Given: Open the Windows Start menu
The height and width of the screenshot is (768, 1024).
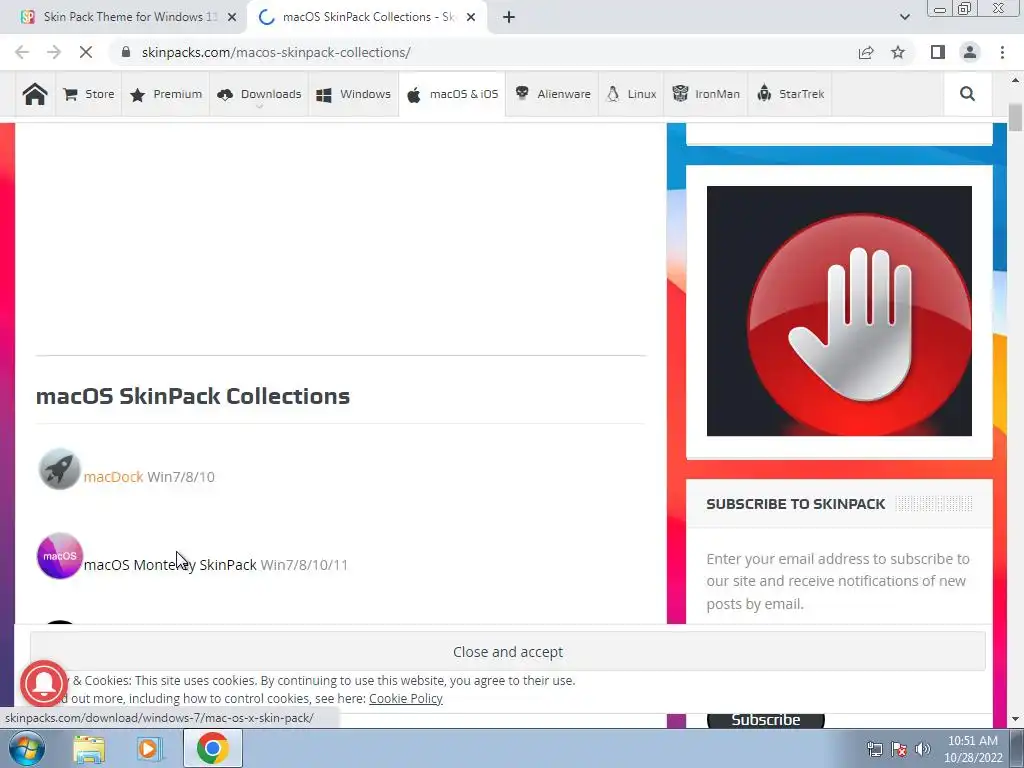Looking at the screenshot, I should click(x=26, y=748).
